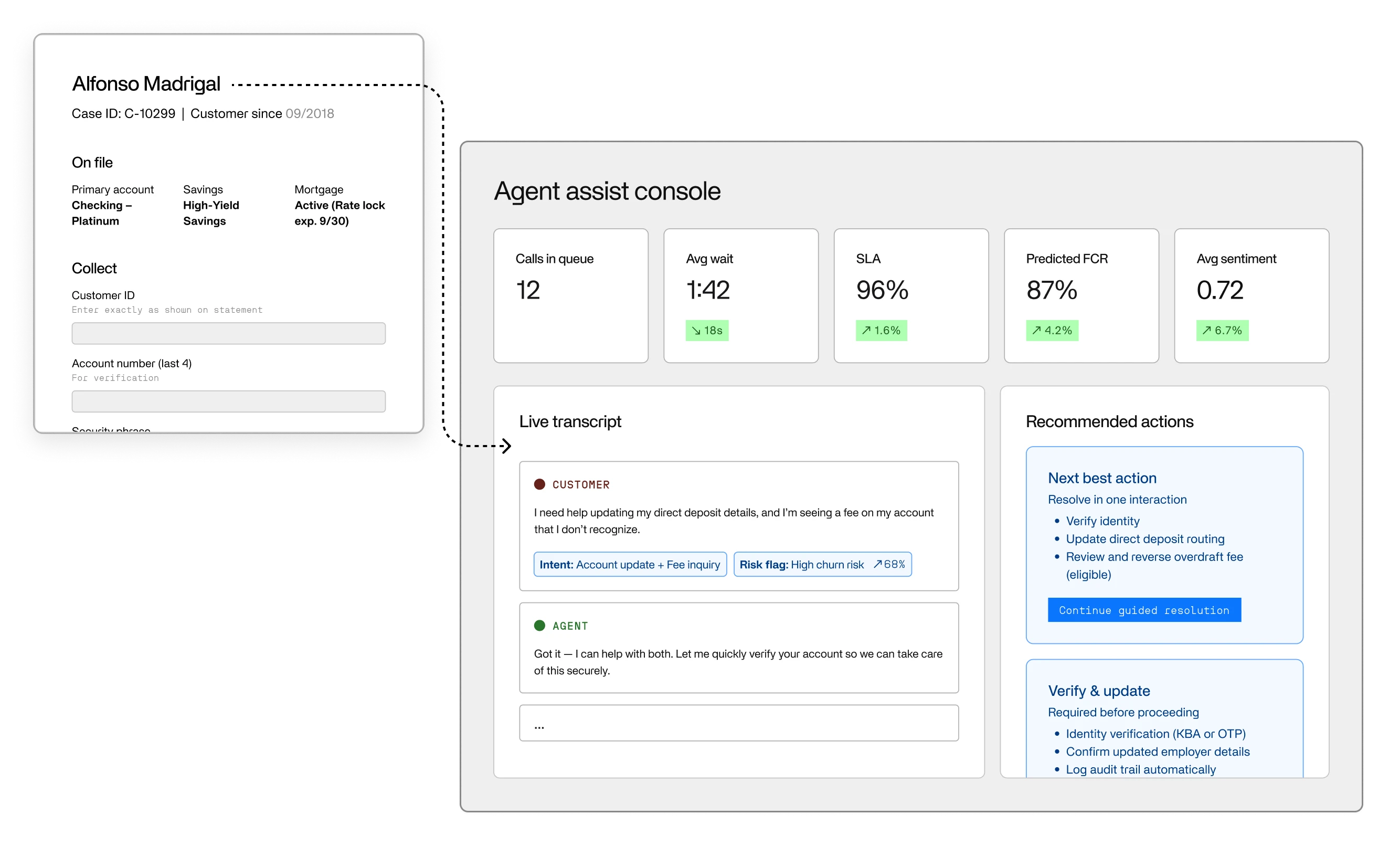Click the Avg sentiment 6.7% trend badge

pyautogui.click(x=1222, y=331)
